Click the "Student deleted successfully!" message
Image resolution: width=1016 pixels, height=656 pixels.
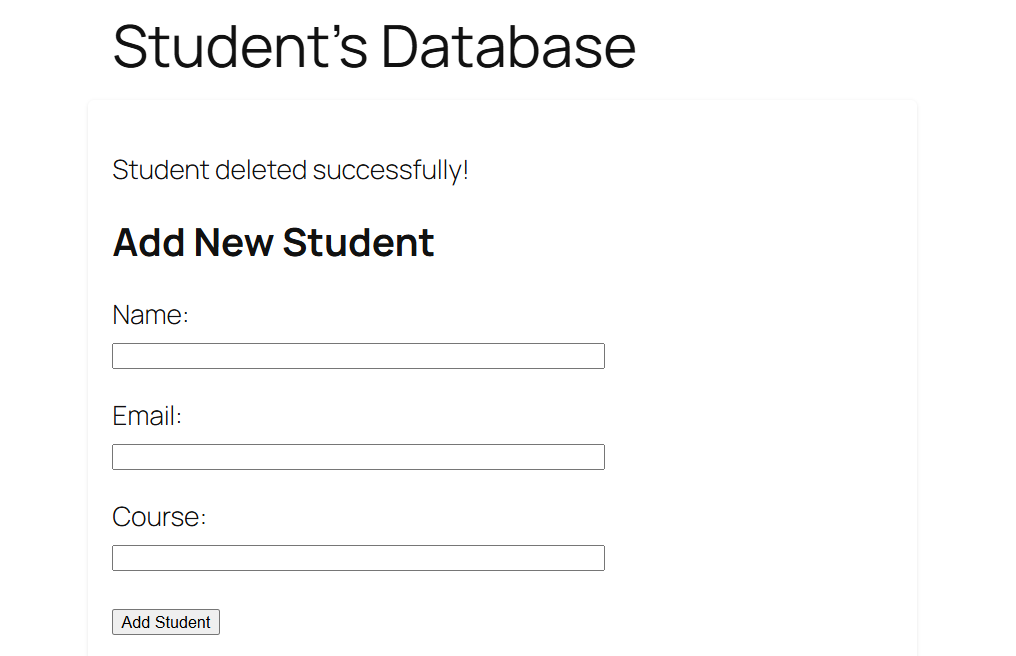click(290, 170)
